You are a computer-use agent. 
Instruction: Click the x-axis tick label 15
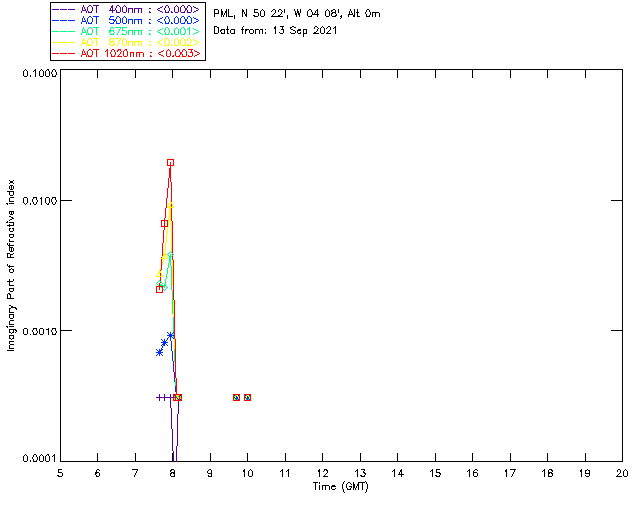[435, 473]
